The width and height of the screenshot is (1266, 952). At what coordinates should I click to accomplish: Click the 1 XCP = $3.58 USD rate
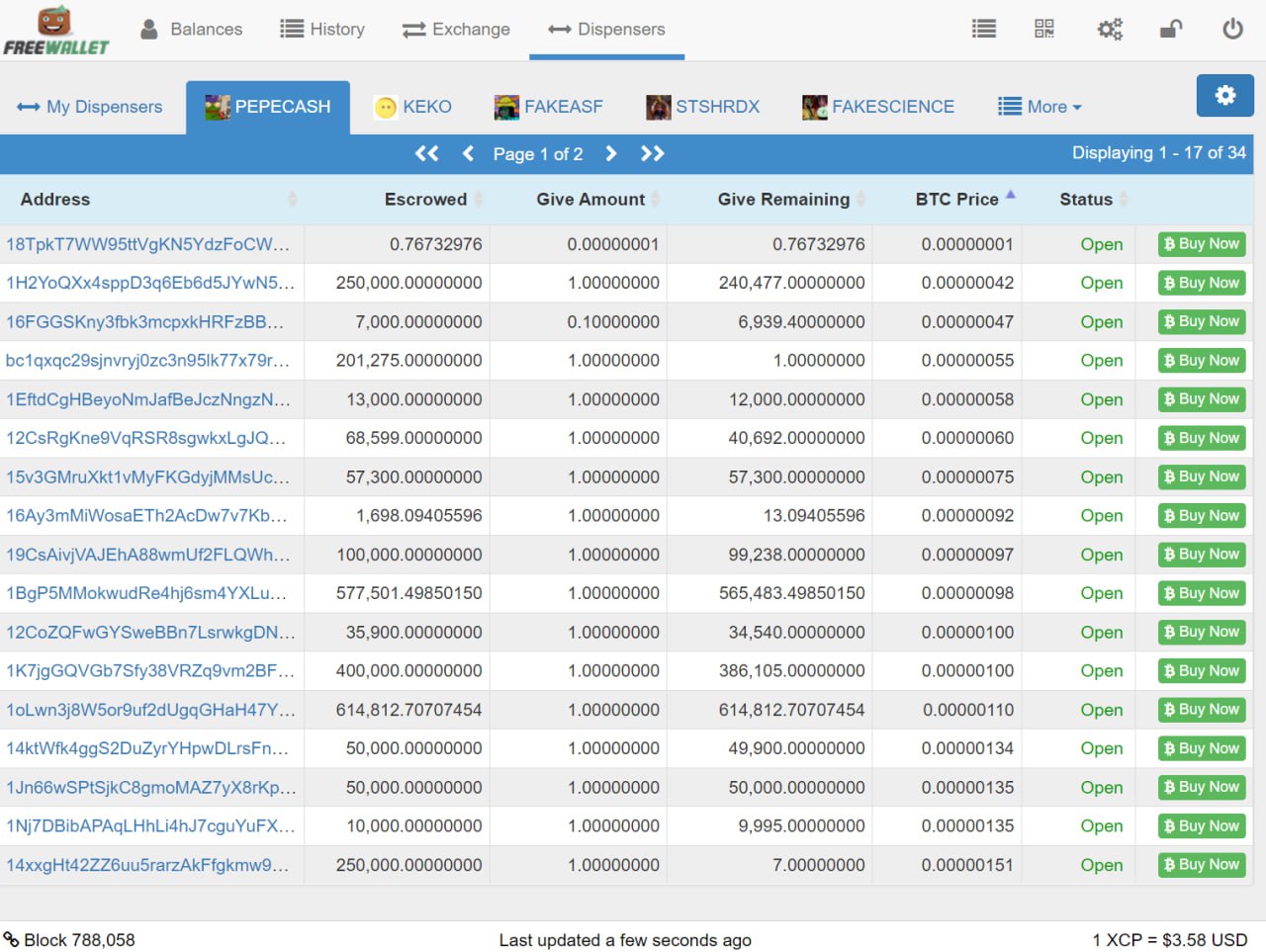coord(1170,940)
